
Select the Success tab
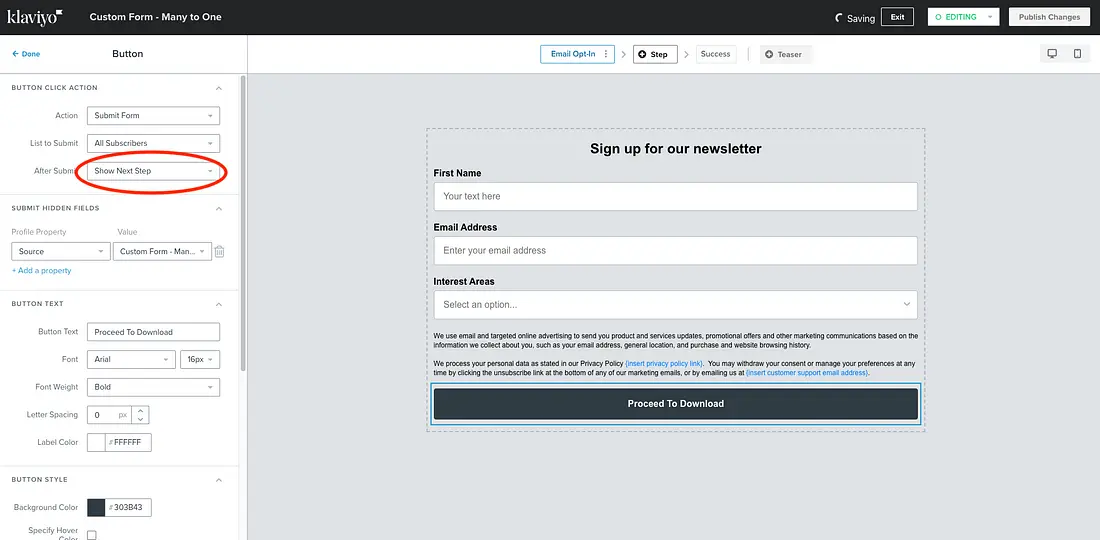point(715,54)
